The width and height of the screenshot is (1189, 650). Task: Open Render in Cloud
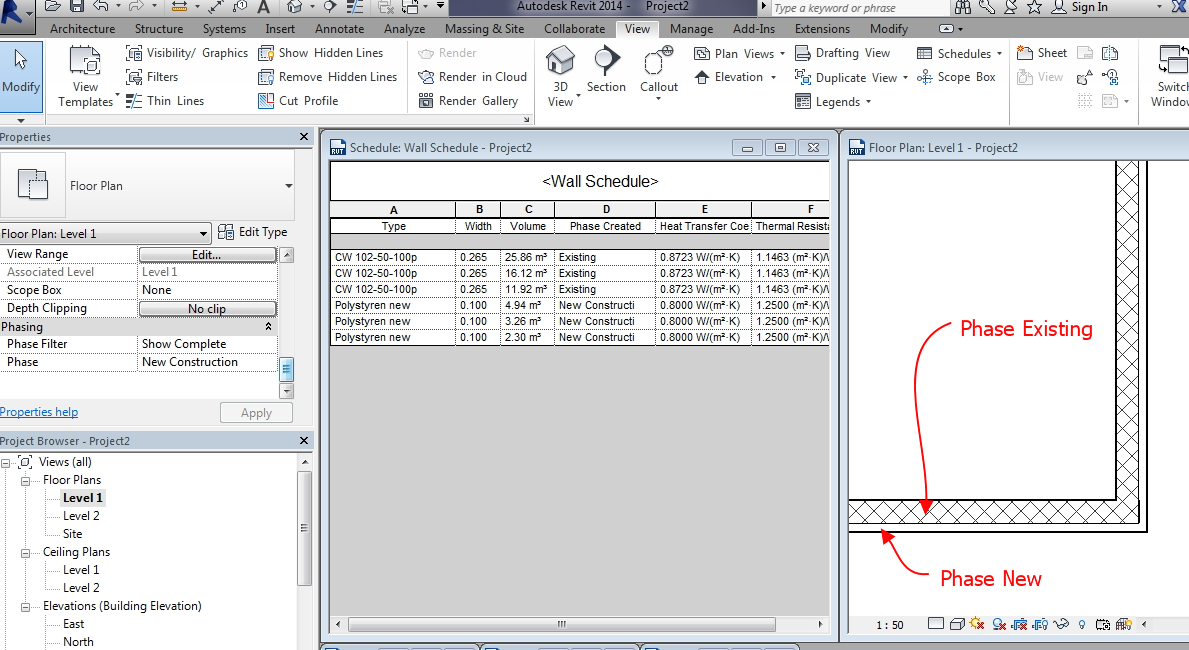click(x=472, y=77)
